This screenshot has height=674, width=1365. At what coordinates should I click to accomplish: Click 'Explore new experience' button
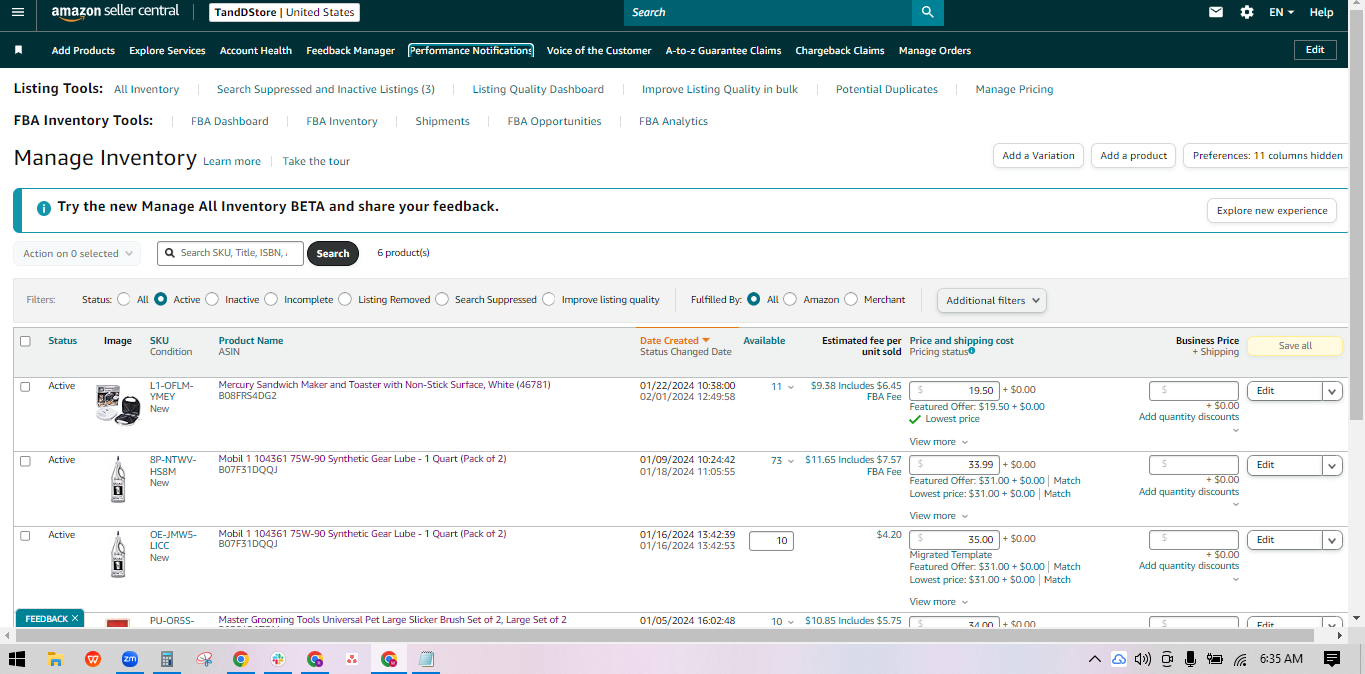point(1272,211)
